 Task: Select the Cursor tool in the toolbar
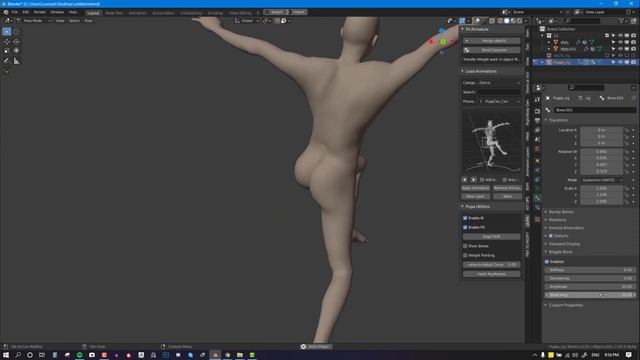tap(16, 31)
